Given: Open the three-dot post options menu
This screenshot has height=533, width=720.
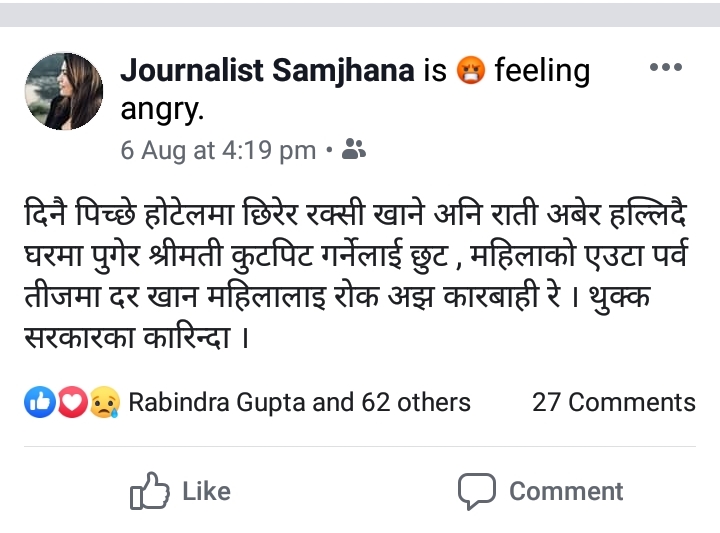Looking at the screenshot, I should pos(665,68).
